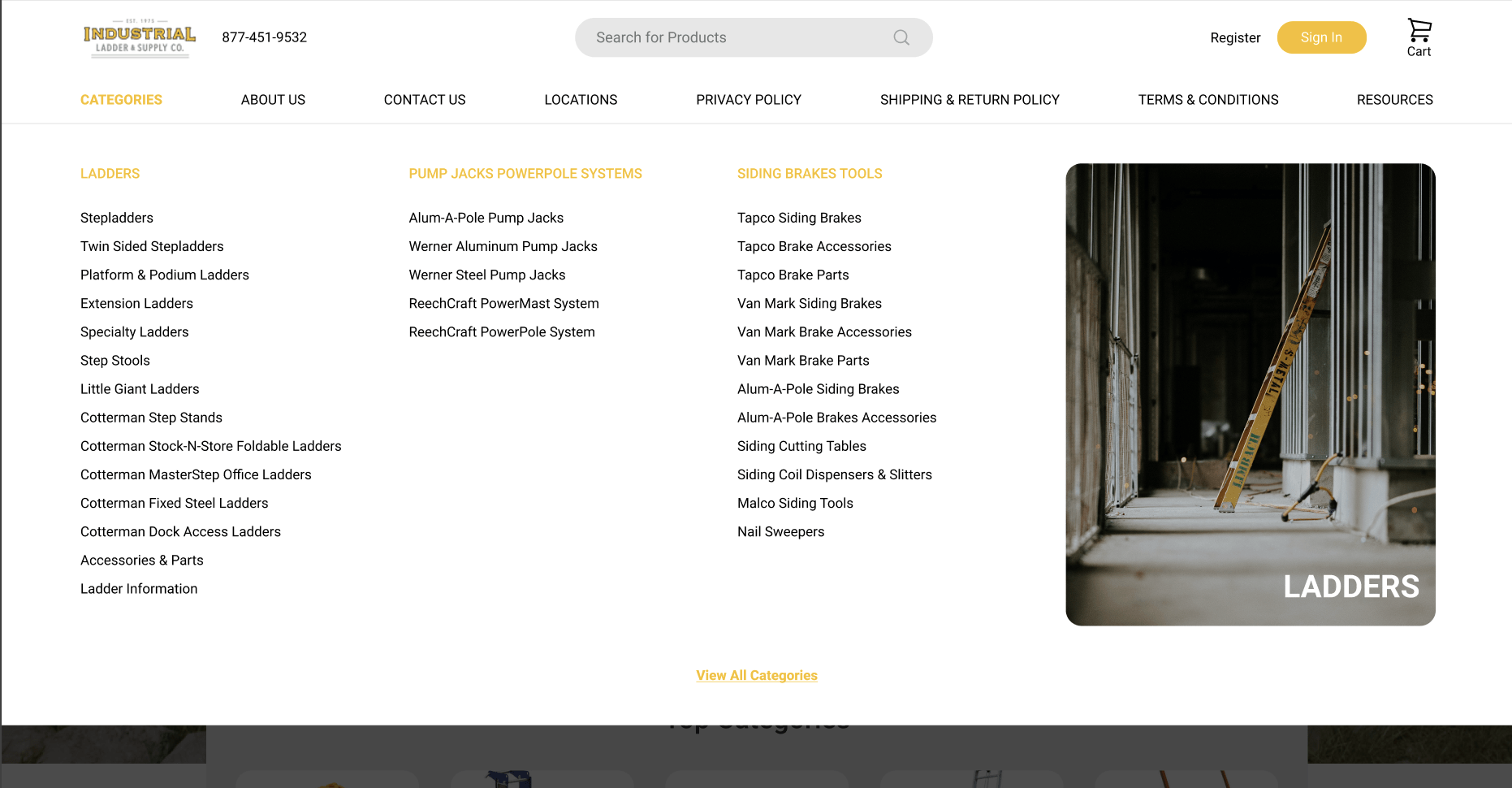Open Ladder Information link

tap(139, 588)
